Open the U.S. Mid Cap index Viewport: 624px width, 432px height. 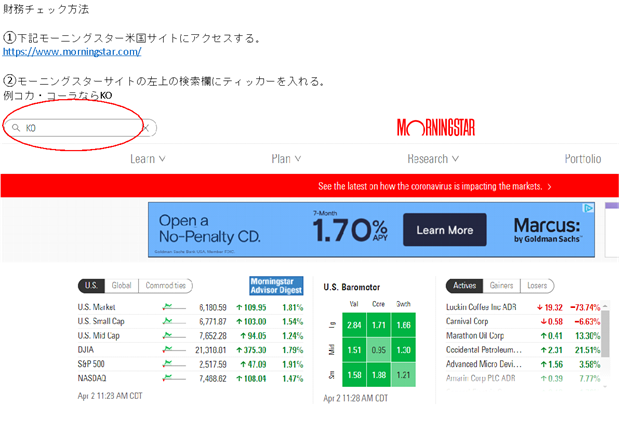pos(98,336)
